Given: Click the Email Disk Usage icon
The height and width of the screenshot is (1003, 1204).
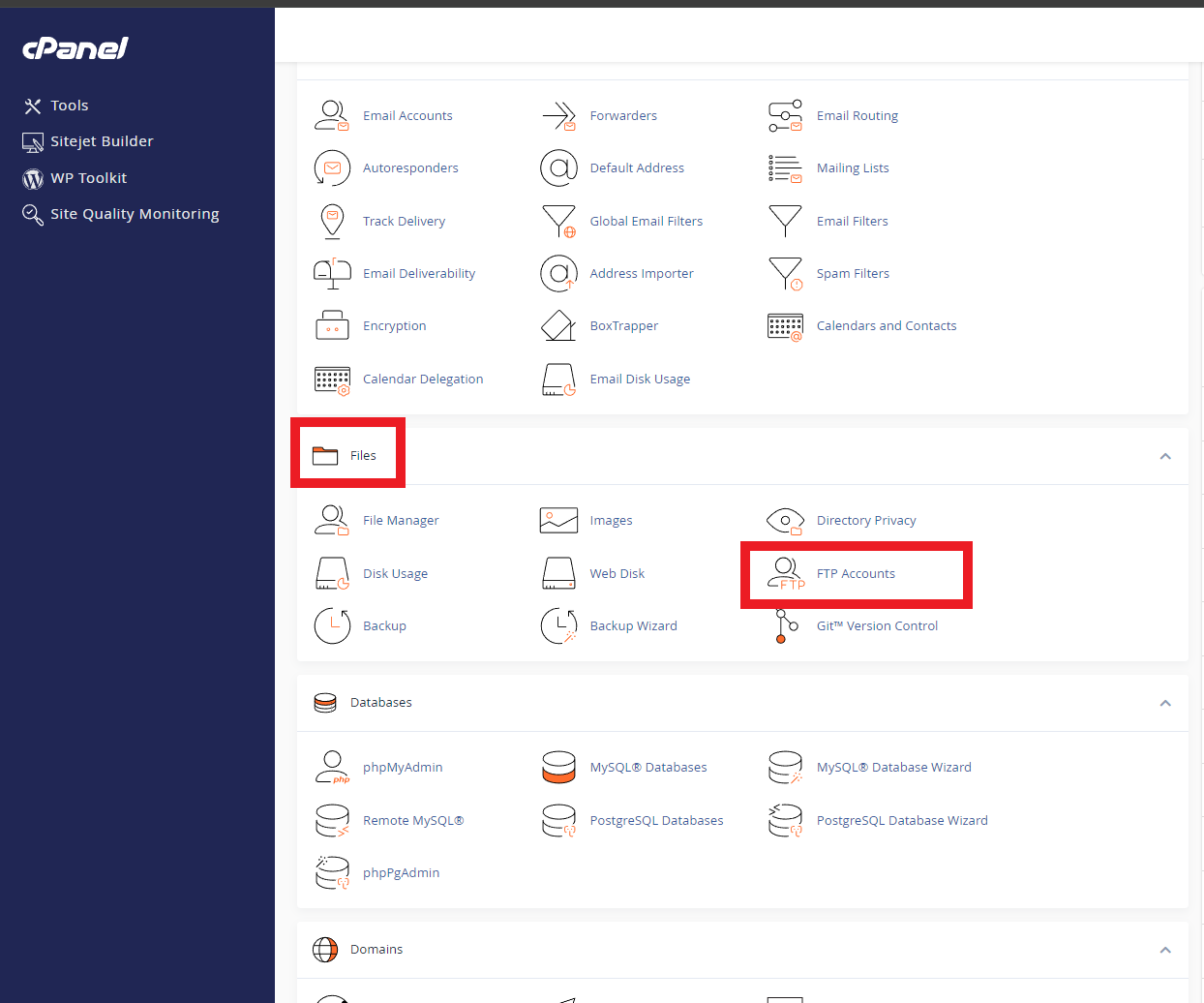Looking at the screenshot, I should (x=558, y=380).
